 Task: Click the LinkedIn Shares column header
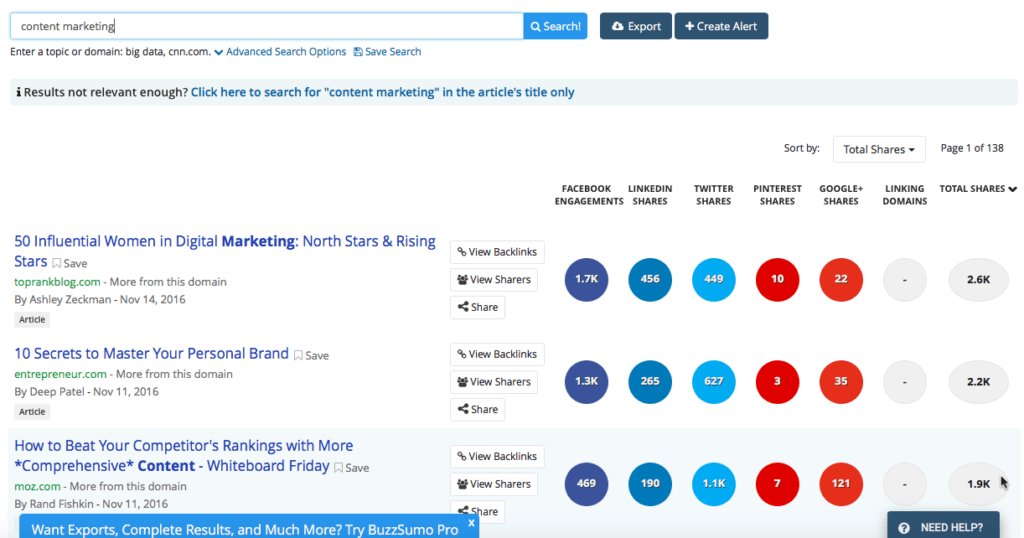[650, 195]
